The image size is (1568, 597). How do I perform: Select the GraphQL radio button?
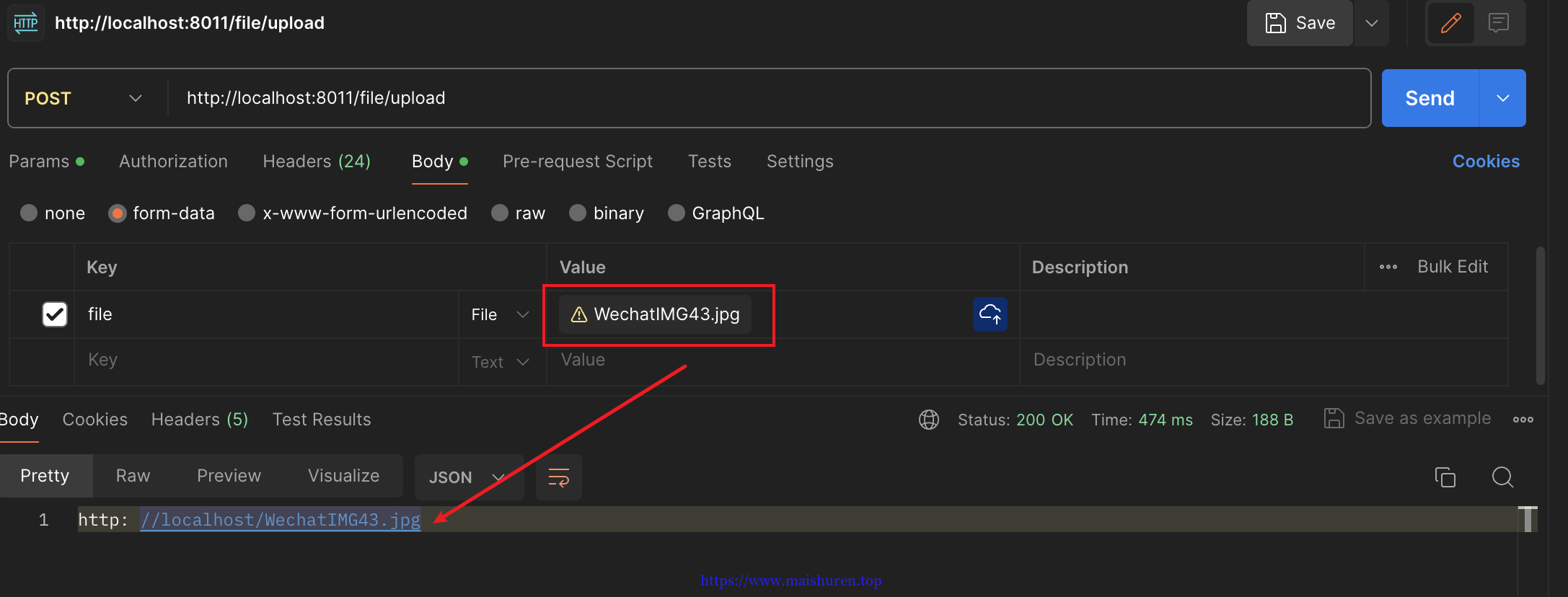[x=676, y=213]
